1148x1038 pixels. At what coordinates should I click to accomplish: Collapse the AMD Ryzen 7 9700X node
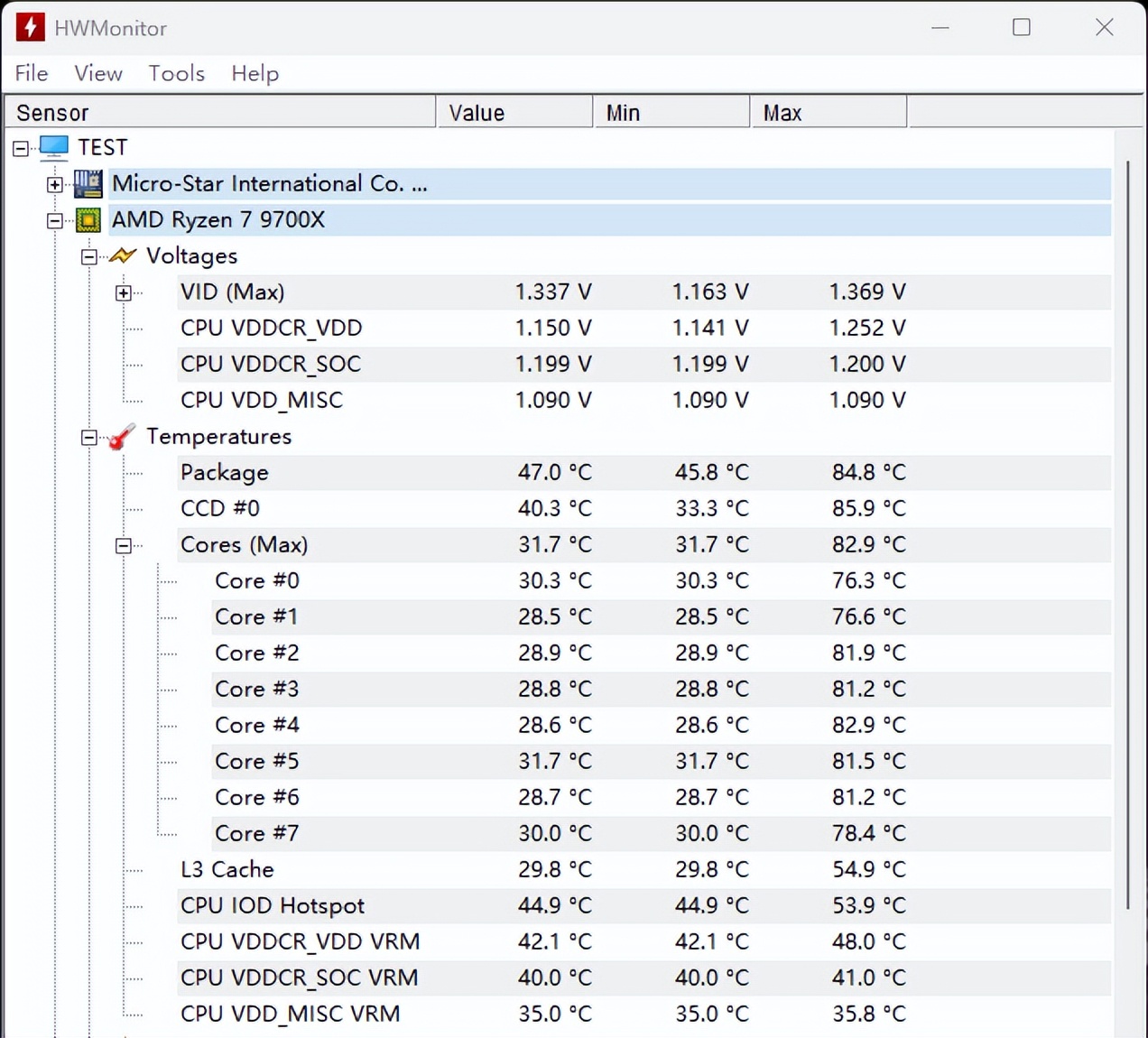point(55,220)
